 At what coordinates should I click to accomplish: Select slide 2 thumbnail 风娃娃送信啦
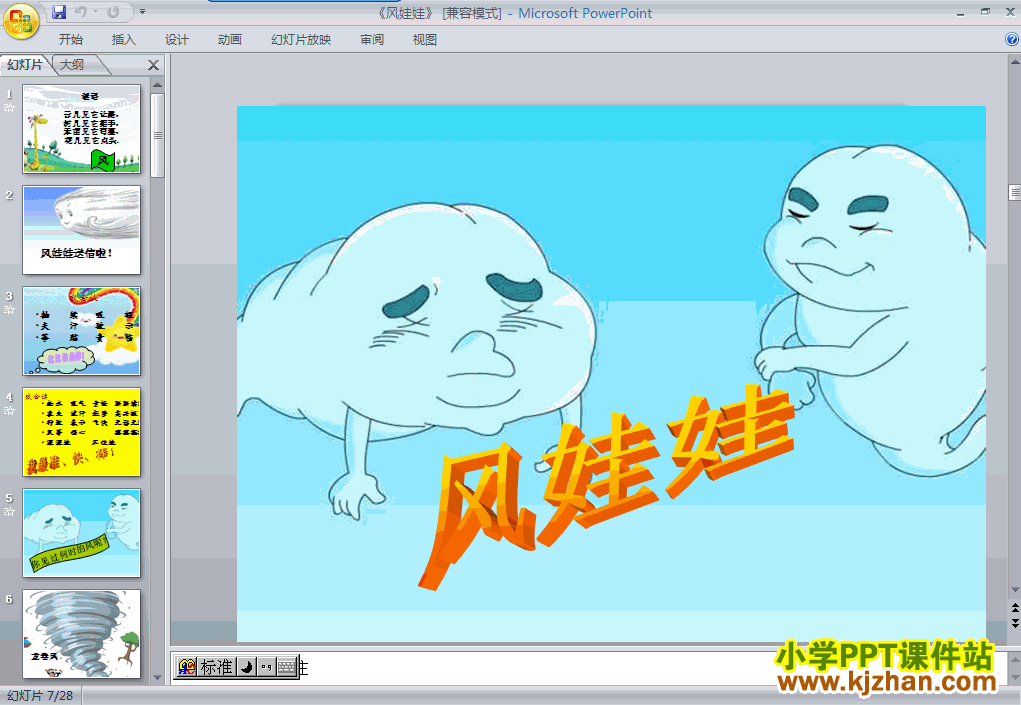(81, 230)
